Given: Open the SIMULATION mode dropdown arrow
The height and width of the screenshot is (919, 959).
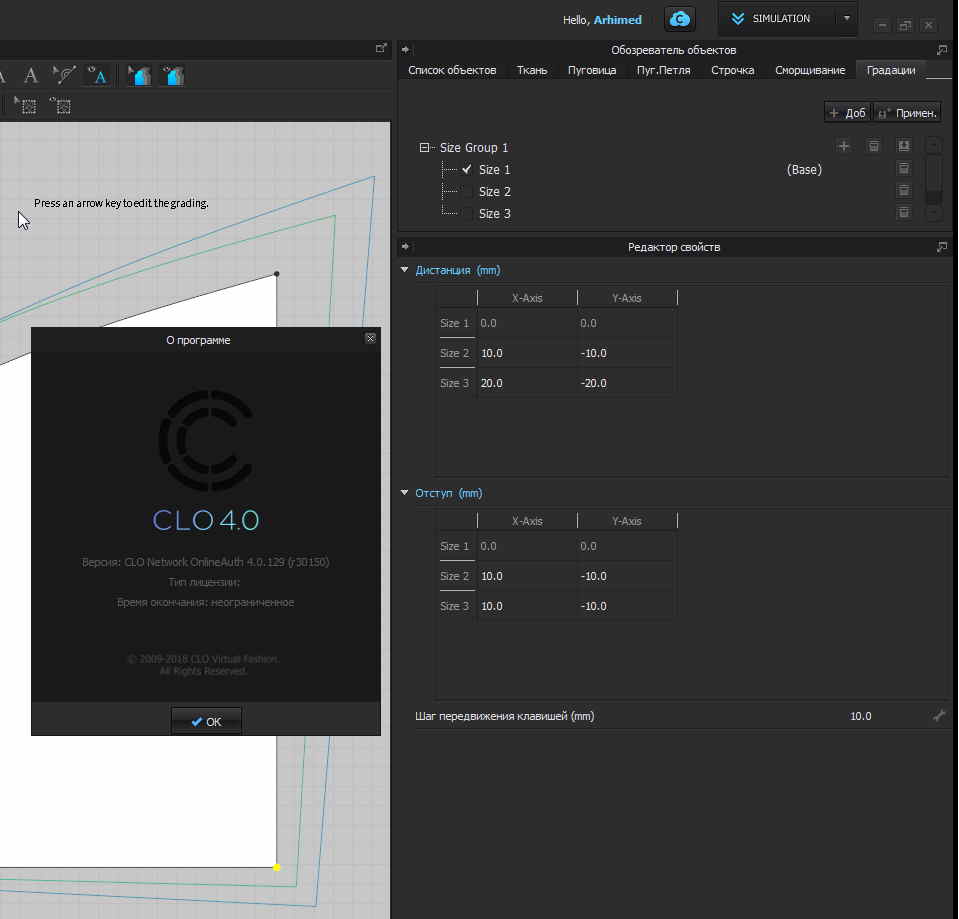Looking at the screenshot, I should [x=846, y=19].
